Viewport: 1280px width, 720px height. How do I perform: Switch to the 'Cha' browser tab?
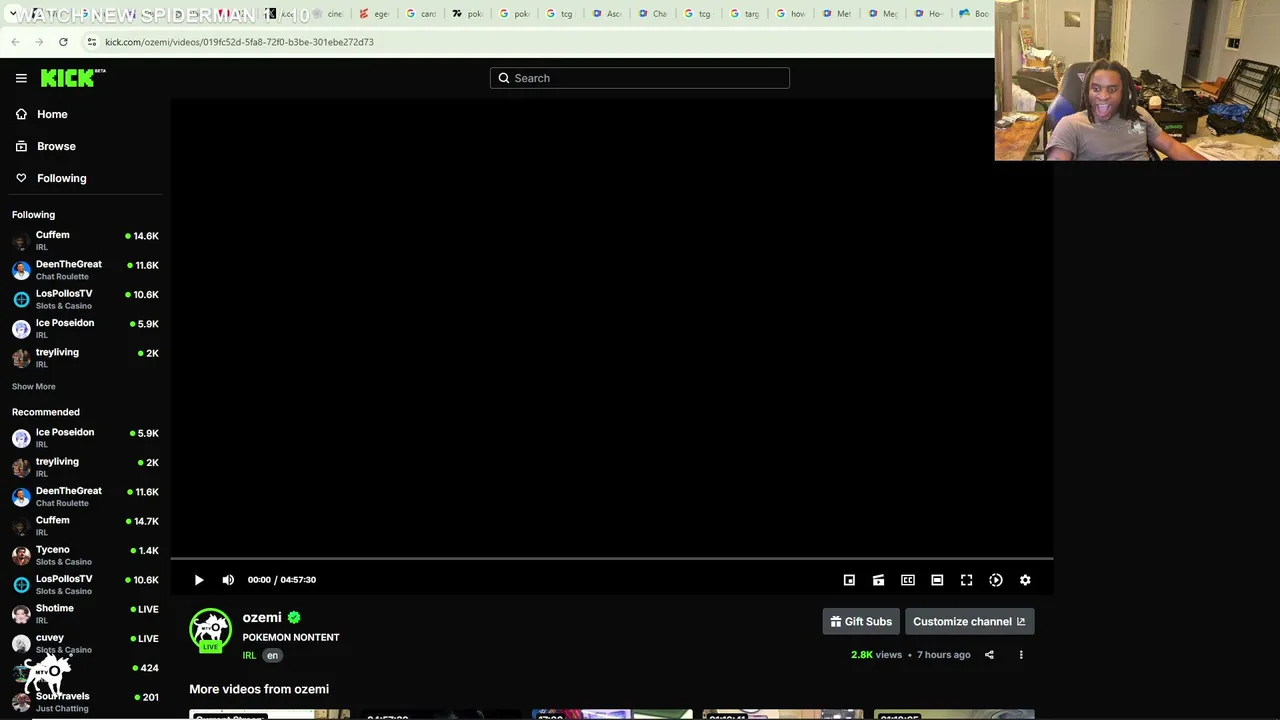(x=652, y=14)
